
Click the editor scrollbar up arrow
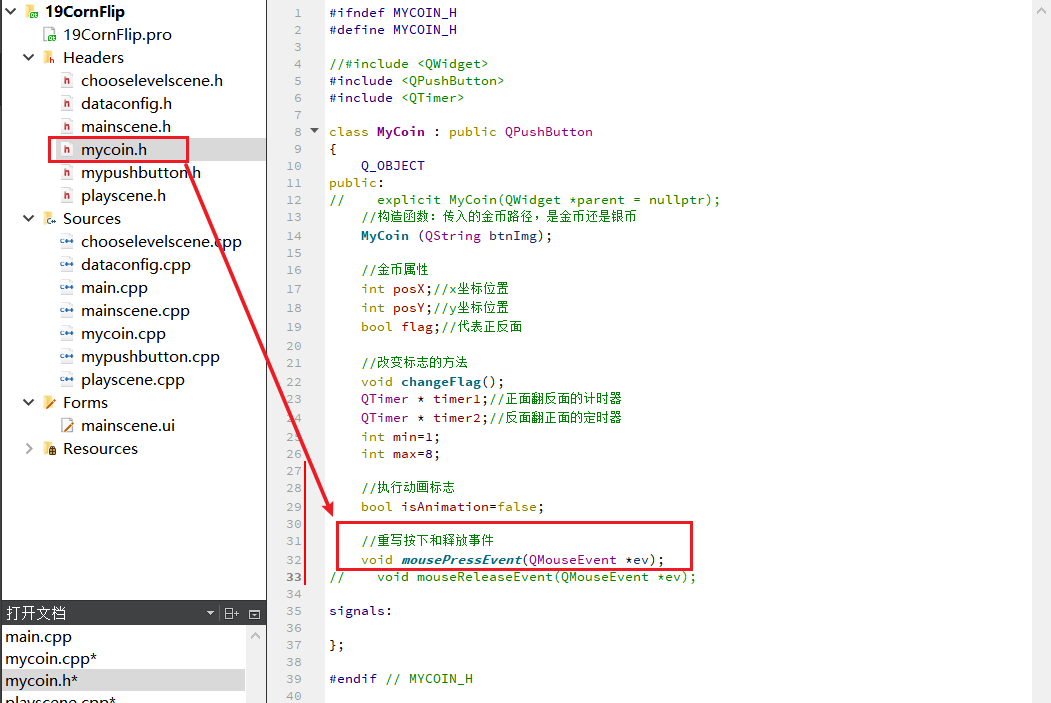tap(1041, 11)
